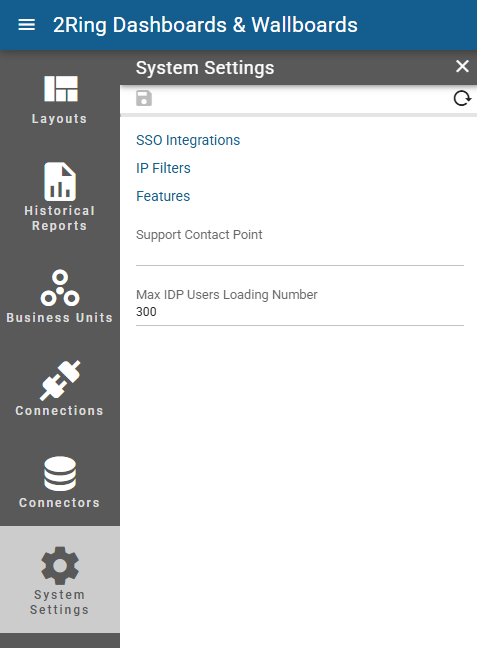
Task: Close the System Settings panel
Action: (462, 66)
